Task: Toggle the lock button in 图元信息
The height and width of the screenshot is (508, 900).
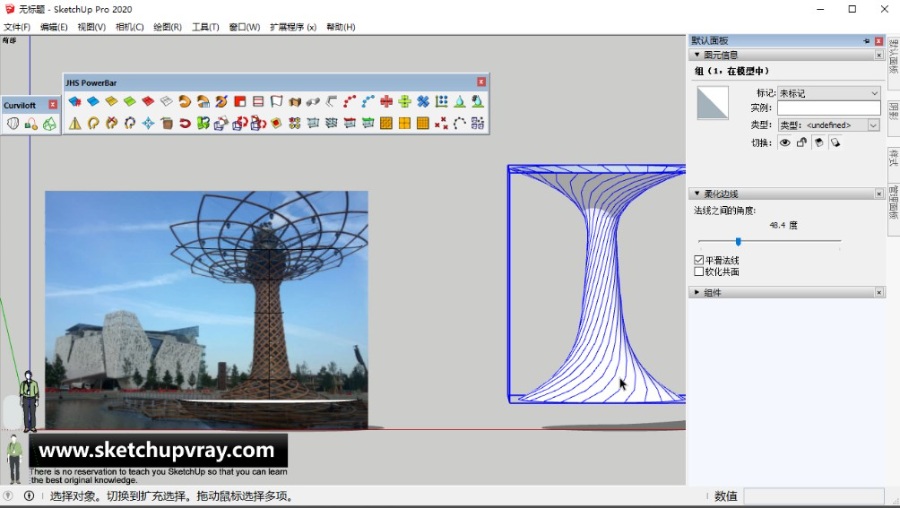Action: (x=802, y=142)
